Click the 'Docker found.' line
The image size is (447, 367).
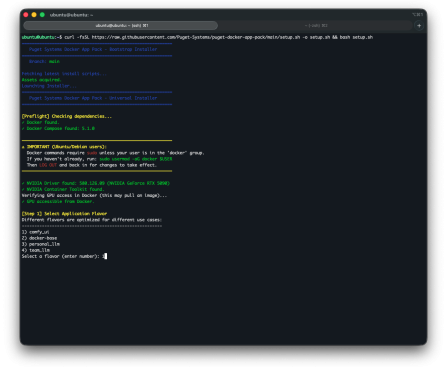41,122
